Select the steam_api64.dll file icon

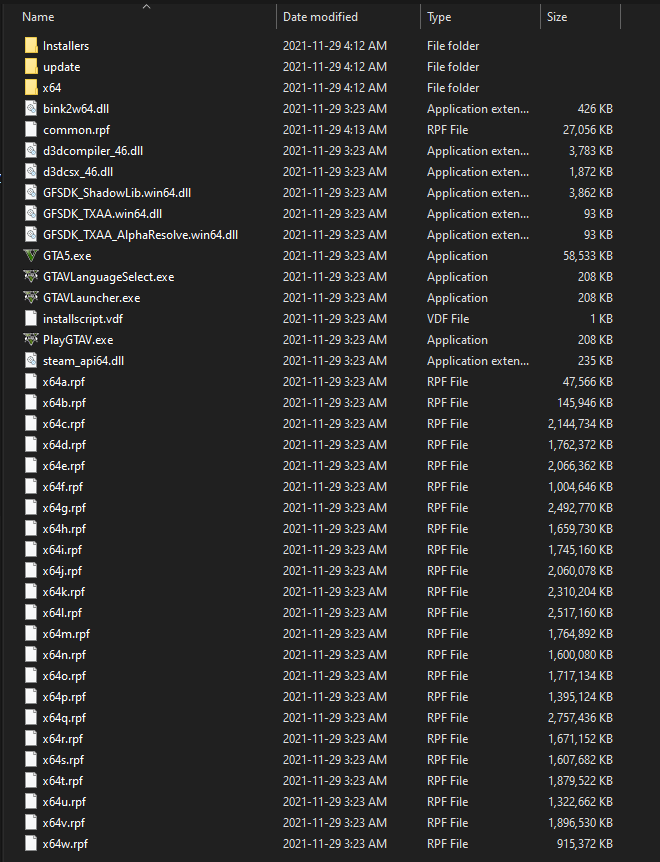pyautogui.click(x=31, y=361)
